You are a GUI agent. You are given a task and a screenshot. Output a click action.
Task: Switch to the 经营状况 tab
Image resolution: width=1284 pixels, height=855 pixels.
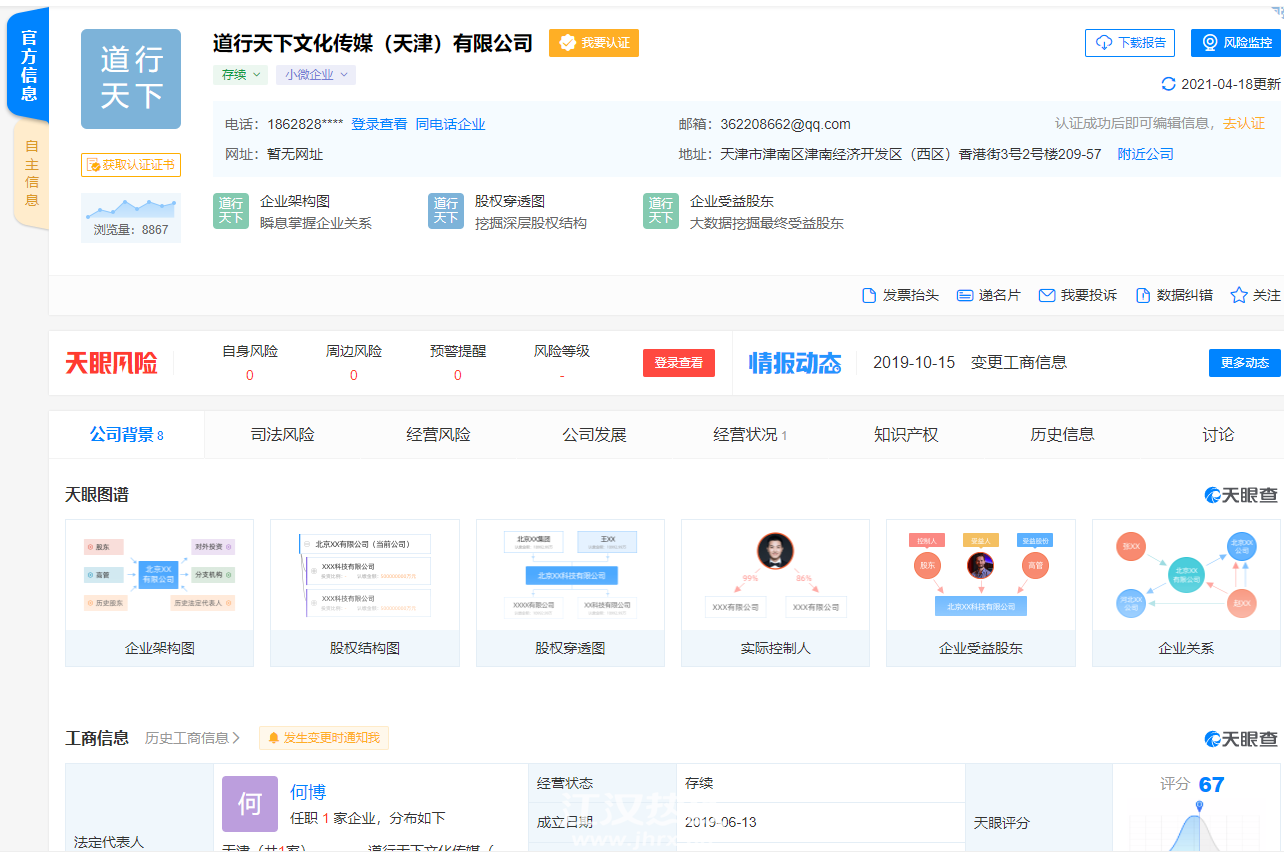click(750, 435)
